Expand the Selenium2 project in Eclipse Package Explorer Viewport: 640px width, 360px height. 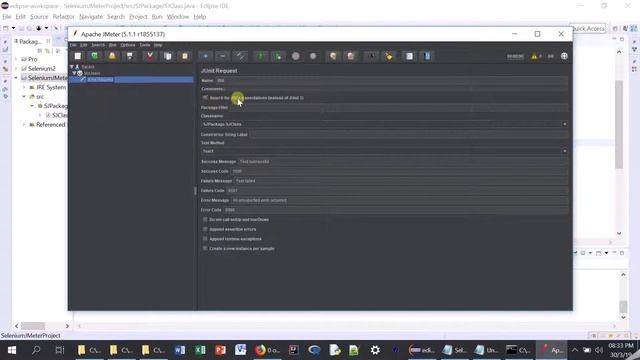coord(16,69)
